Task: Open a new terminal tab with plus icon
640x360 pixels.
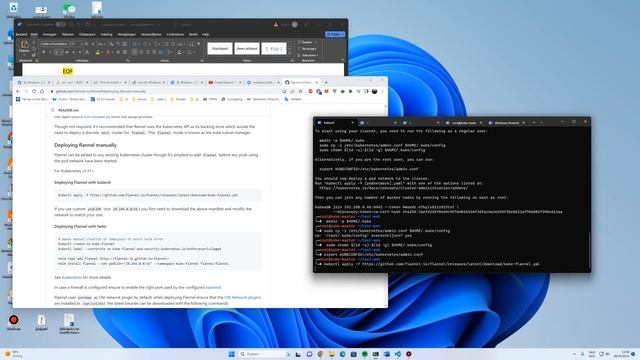Action: 534,122
